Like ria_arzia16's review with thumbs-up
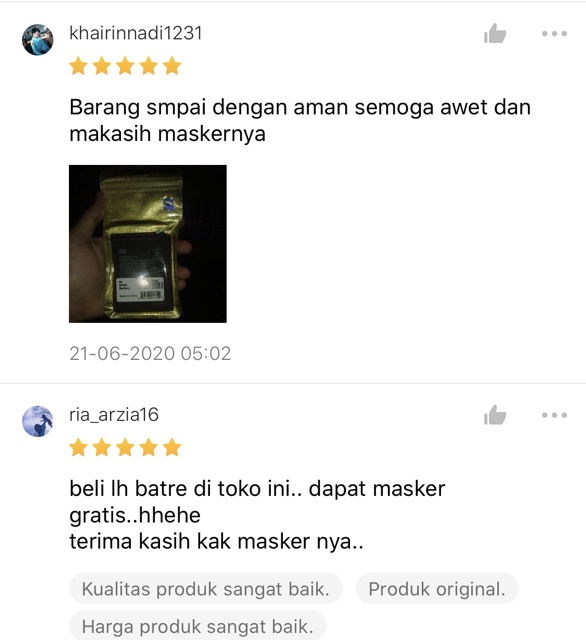Viewport: 586px width, 640px height. tap(495, 415)
